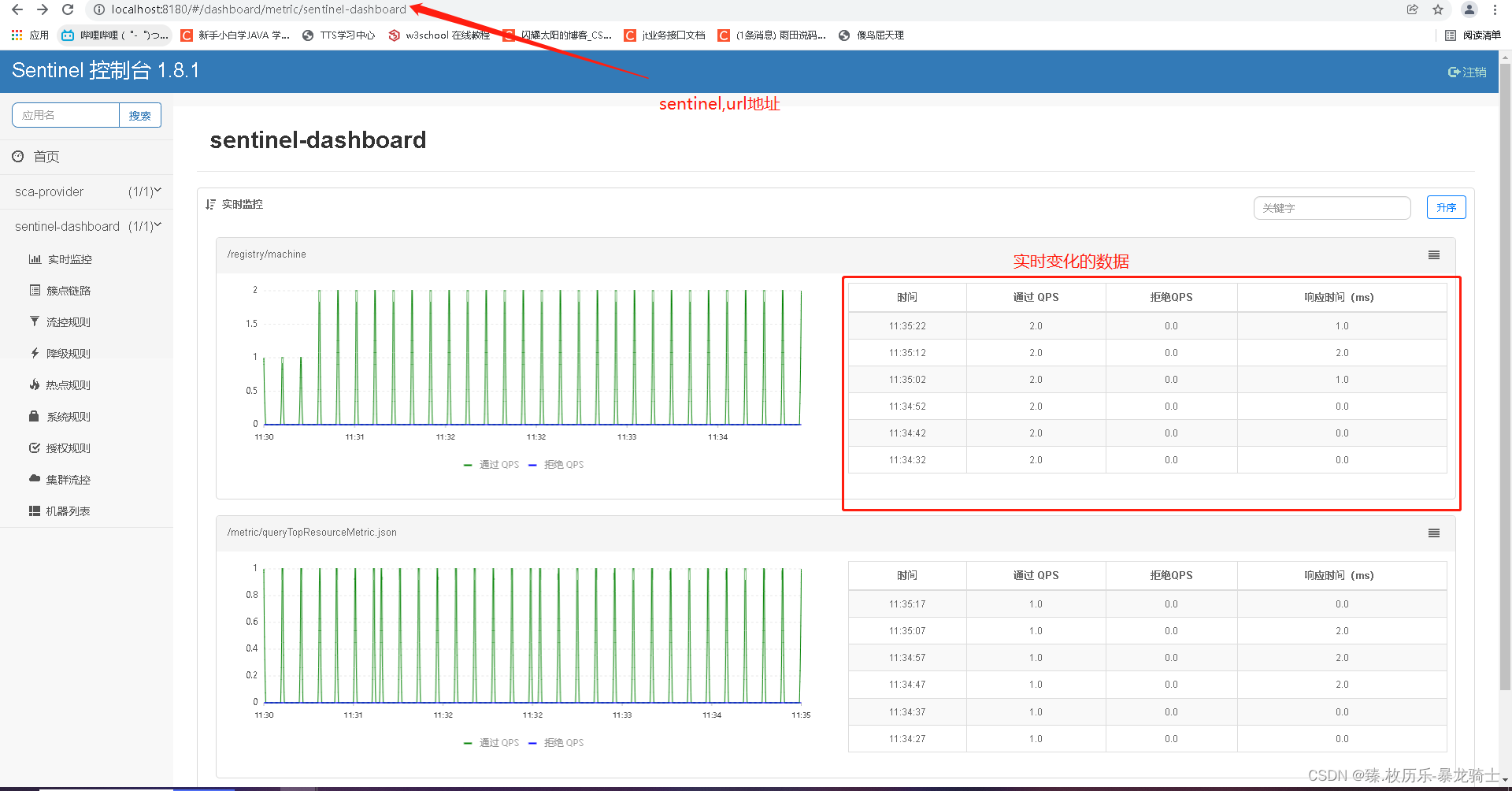Open site information icon in the address bar
This screenshot has width=1512, height=791.
99,9
